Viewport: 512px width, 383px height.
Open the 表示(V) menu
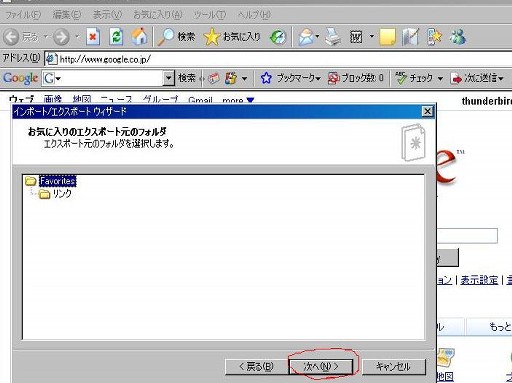[x=107, y=15]
